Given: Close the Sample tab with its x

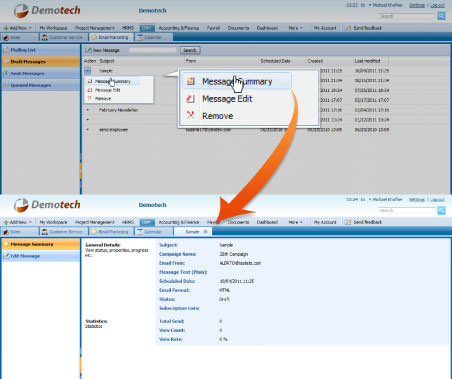Looking at the screenshot, I should [206, 232].
